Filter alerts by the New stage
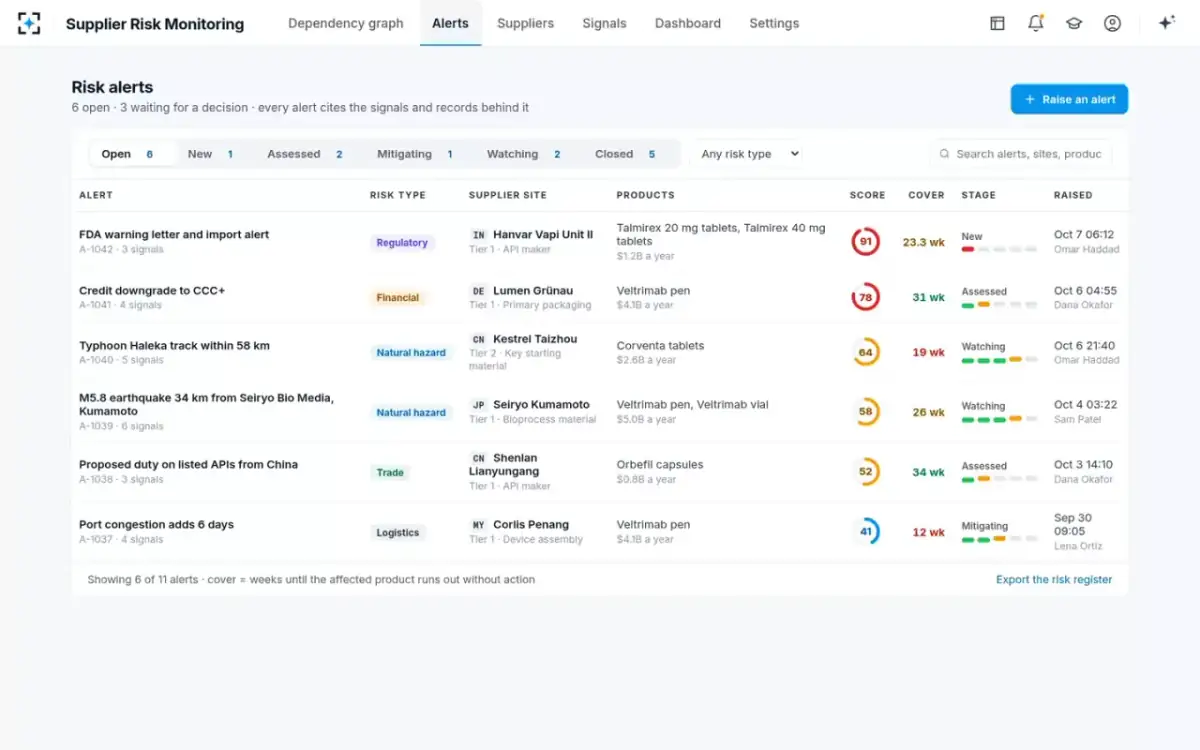Image resolution: width=1200 pixels, height=750 pixels. [211, 154]
